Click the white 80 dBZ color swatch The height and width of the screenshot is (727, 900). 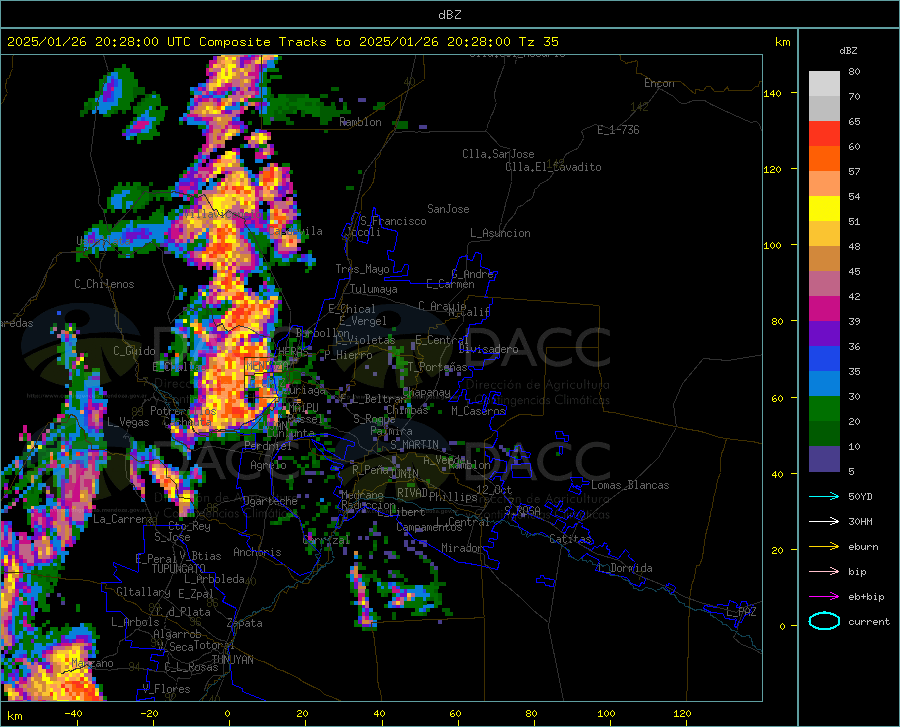(824, 83)
